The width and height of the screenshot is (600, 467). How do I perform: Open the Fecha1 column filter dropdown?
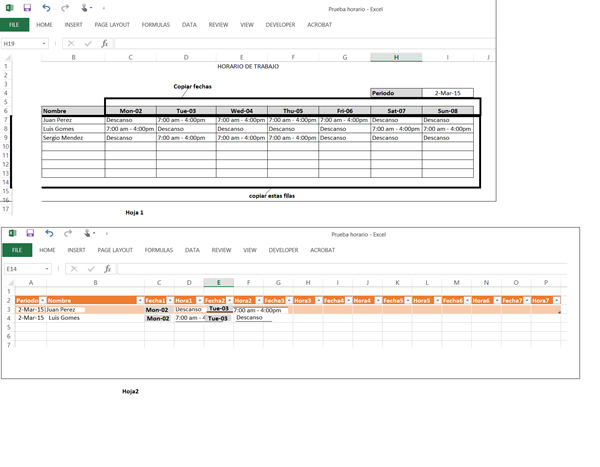pos(170,300)
